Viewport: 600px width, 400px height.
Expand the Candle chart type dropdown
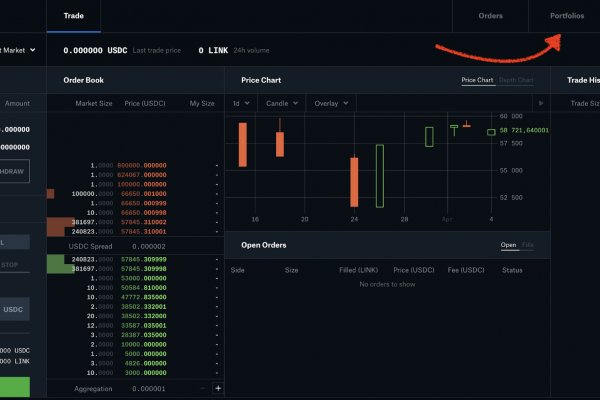[282, 103]
